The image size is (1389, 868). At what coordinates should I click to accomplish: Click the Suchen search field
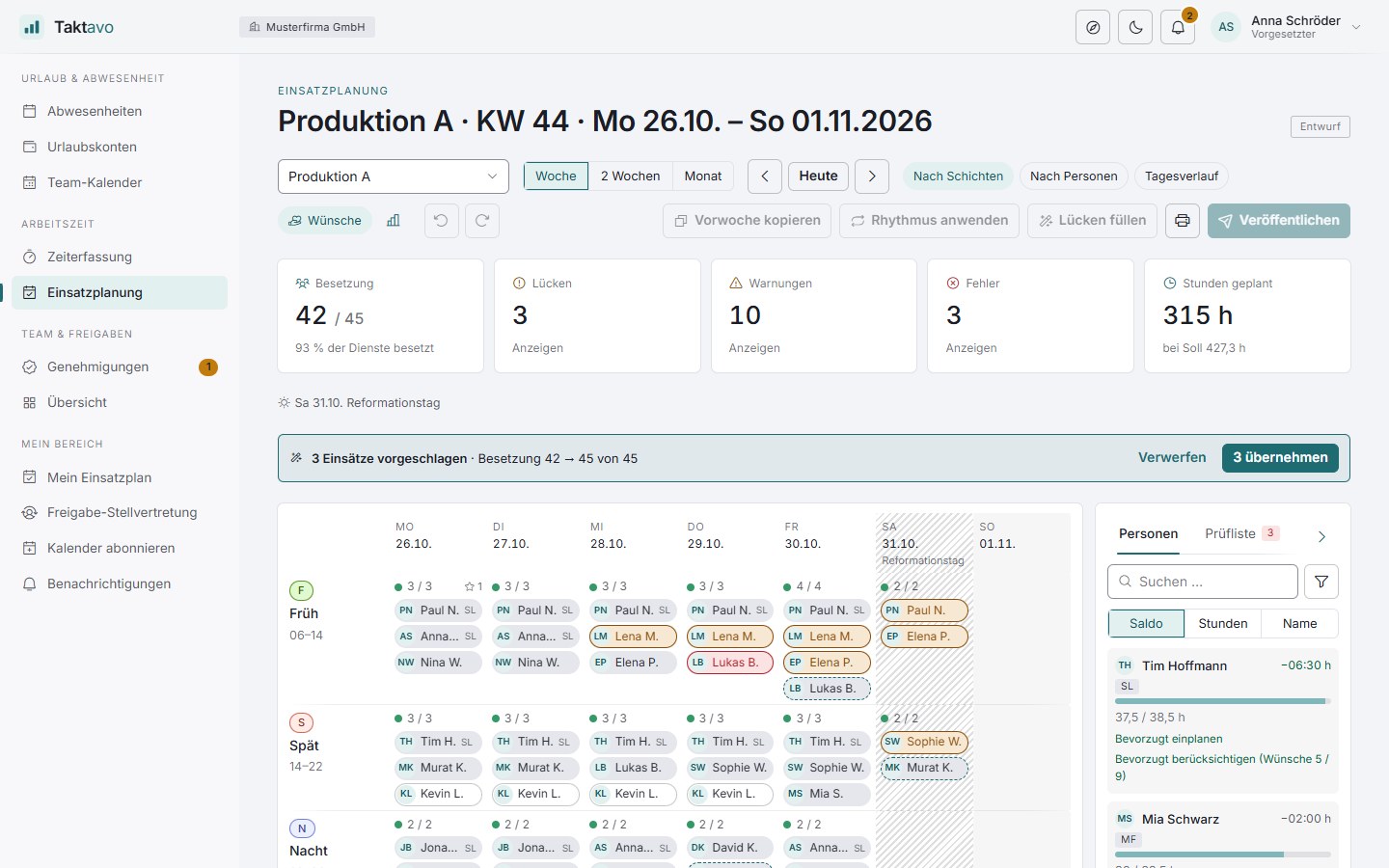point(1203,582)
